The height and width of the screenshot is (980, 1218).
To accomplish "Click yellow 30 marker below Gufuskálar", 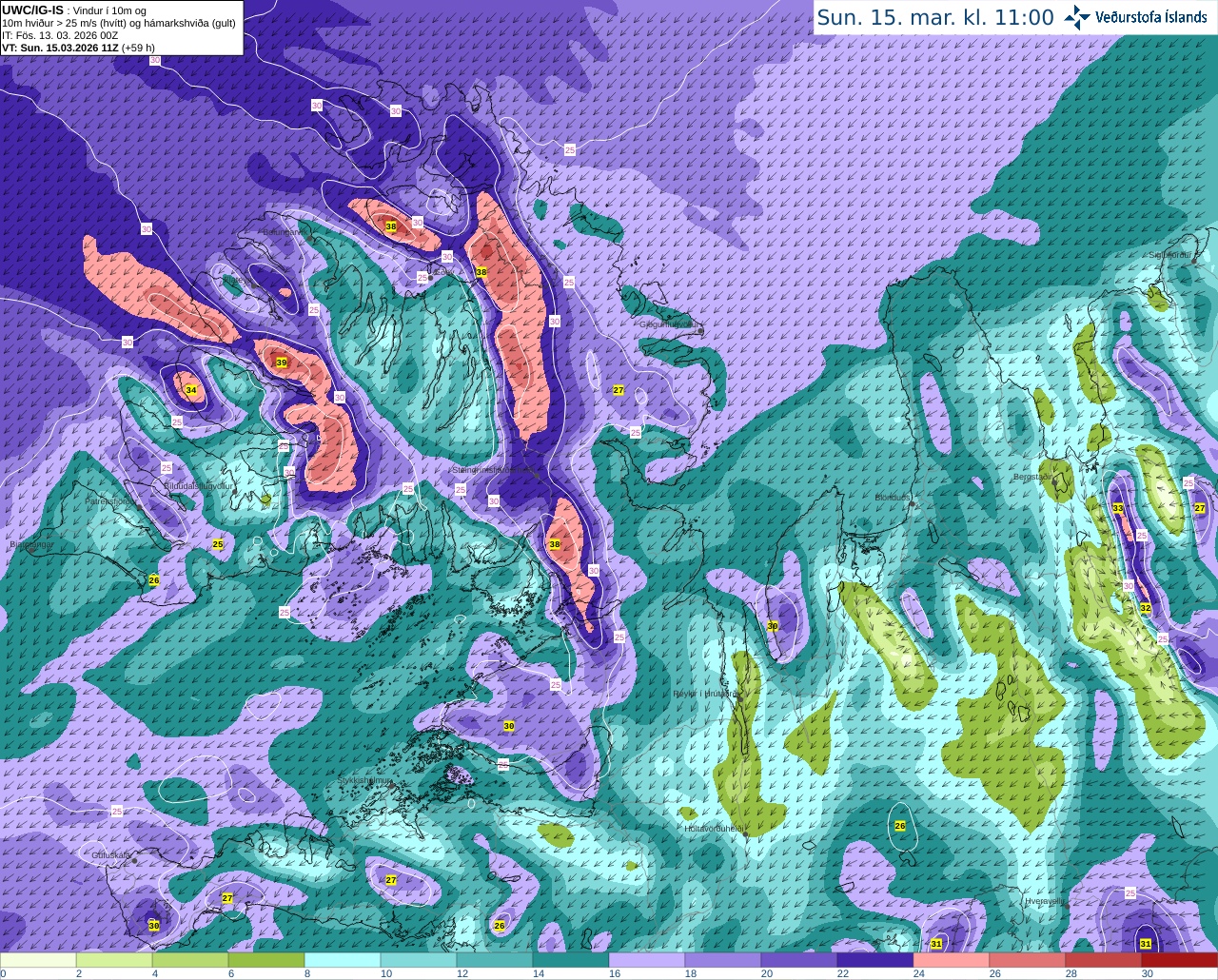I will click(x=154, y=925).
